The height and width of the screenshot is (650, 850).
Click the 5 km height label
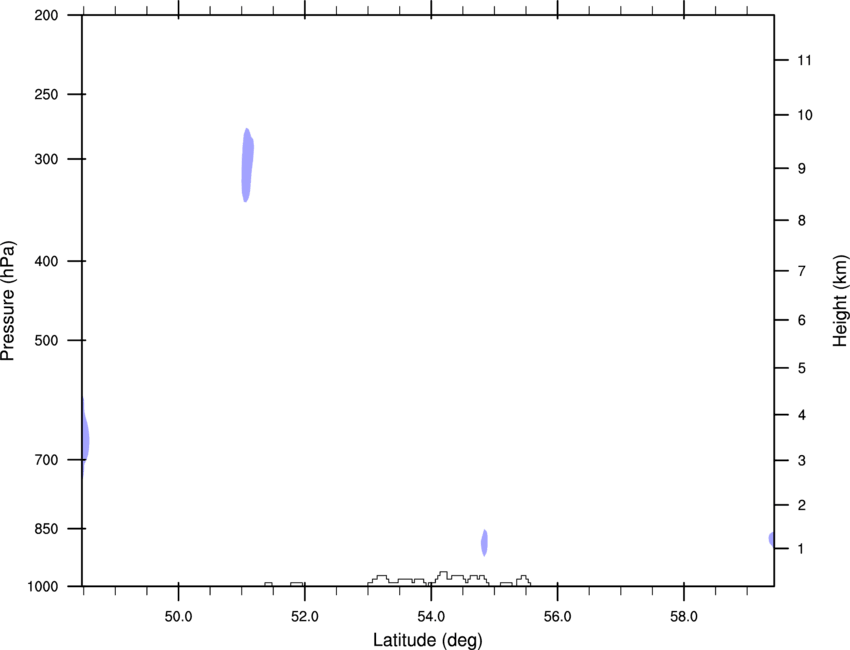pyautogui.click(x=801, y=369)
